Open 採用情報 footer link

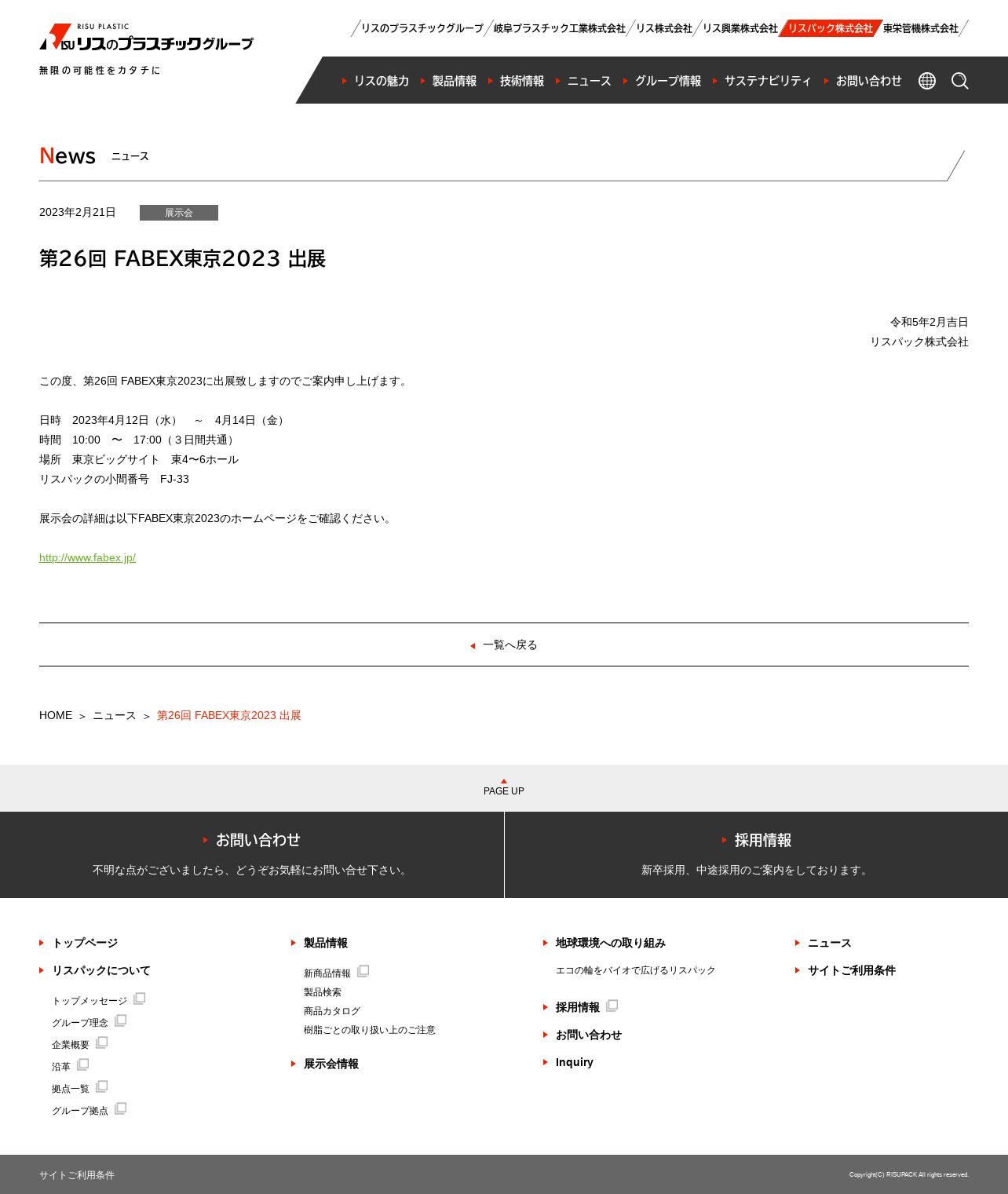click(578, 1007)
